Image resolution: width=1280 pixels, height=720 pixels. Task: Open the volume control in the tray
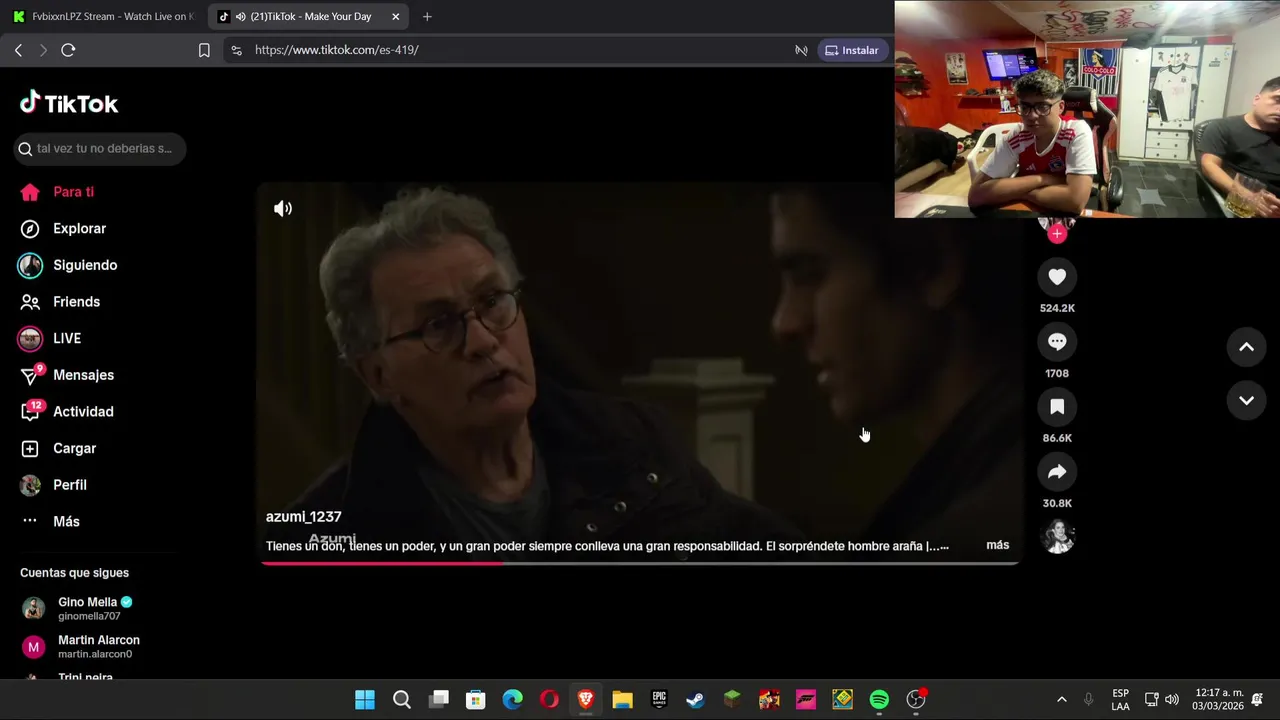[x=1172, y=700]
